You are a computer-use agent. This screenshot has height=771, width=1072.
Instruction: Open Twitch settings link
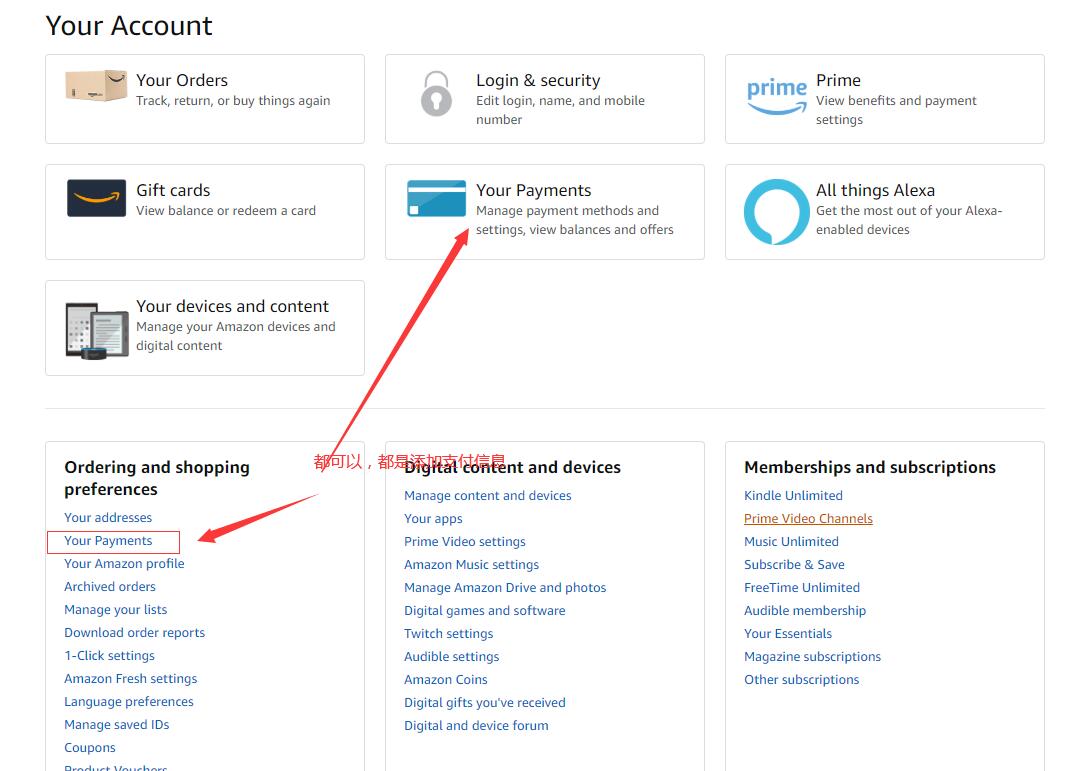pos(448,634)
